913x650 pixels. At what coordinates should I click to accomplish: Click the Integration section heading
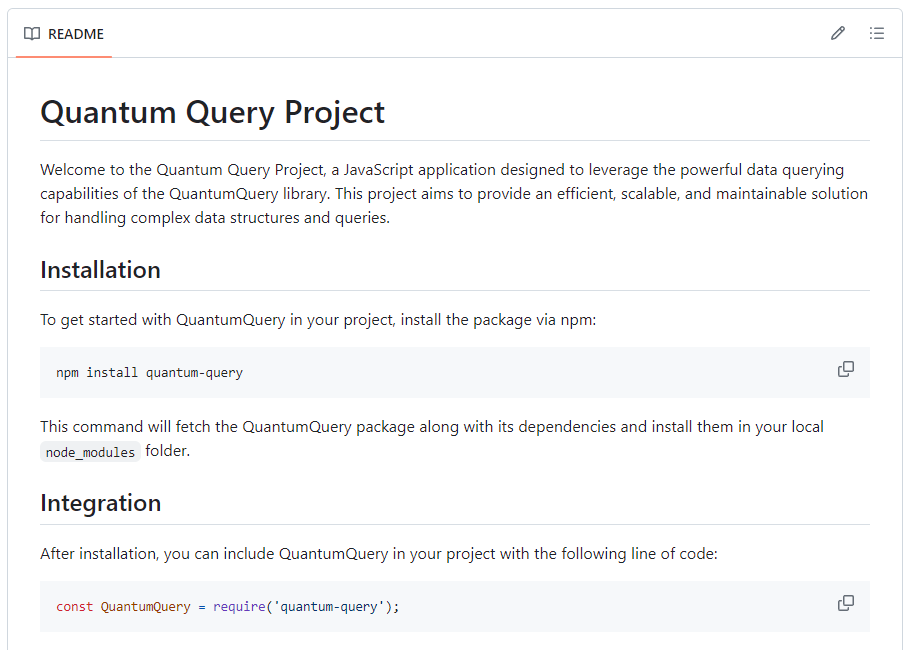(100, 503)
